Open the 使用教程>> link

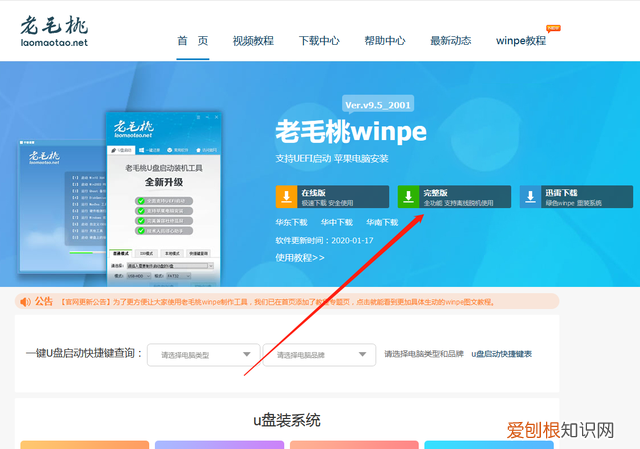coord(300,258)
